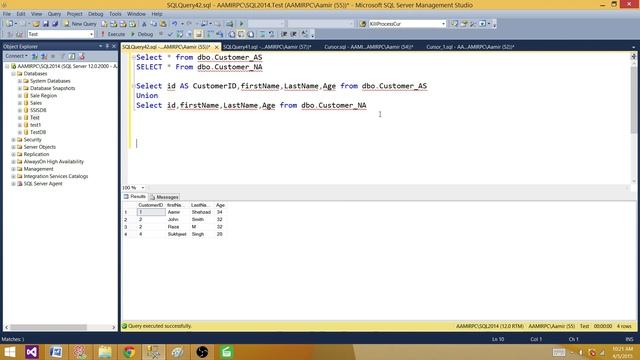Expand the Security folder node
Screen dimensions: 640x360
pyautogui.click(x=13, y=140)
